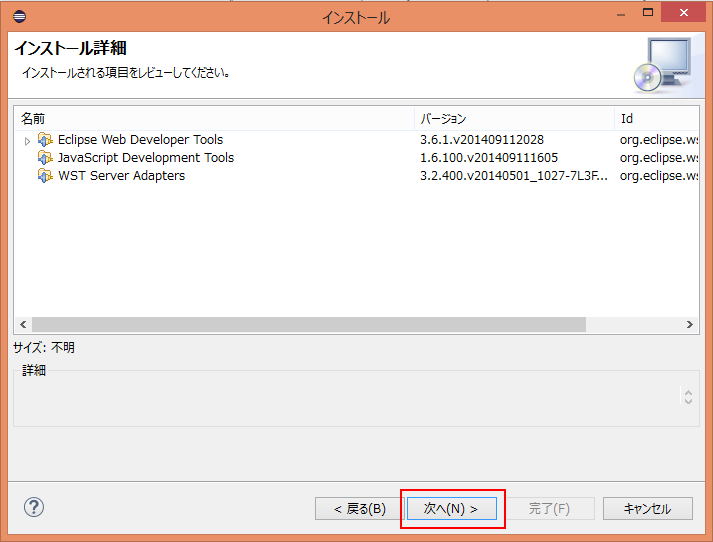Click the Id cell of the JavaScript Development Tools row
Image resolution: width=713 pixels, height=542 pixels.
(659, 158)
